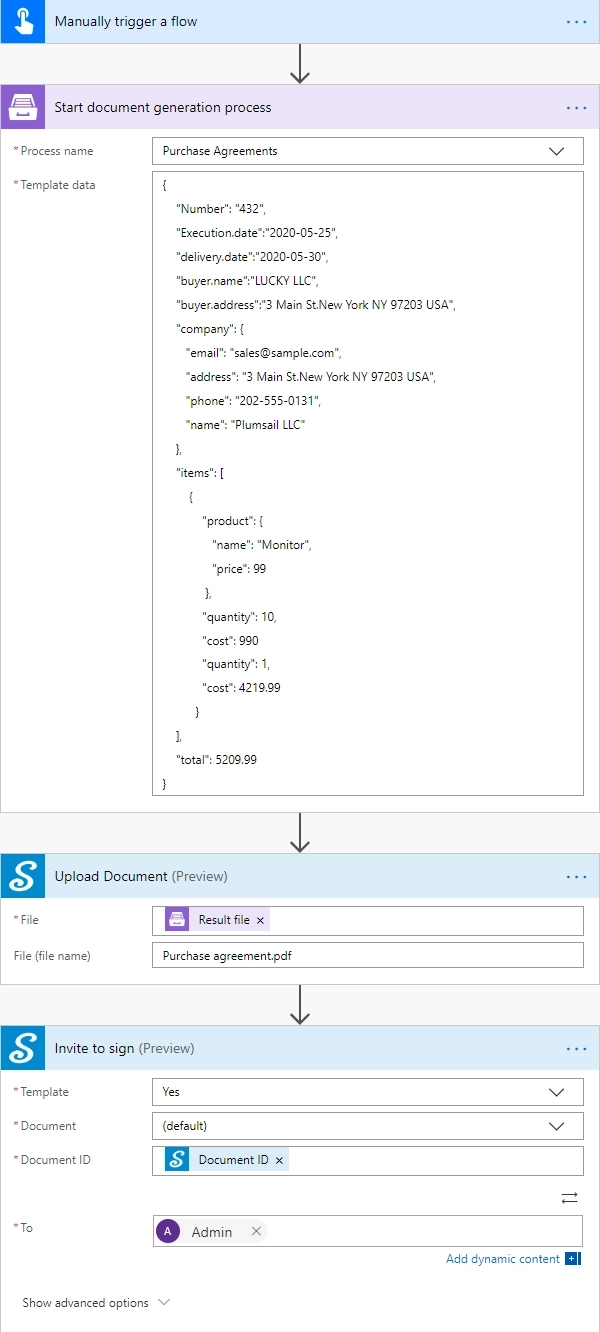Click the plus icon beside Add dynamic content
The image size is (600, 1332).
(x=573, y=1259)
